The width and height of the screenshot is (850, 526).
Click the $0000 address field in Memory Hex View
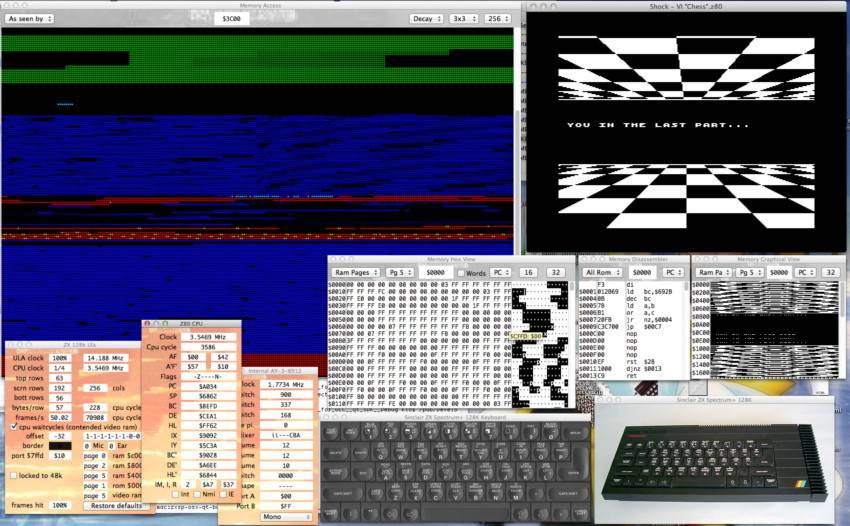coord(435,272)
